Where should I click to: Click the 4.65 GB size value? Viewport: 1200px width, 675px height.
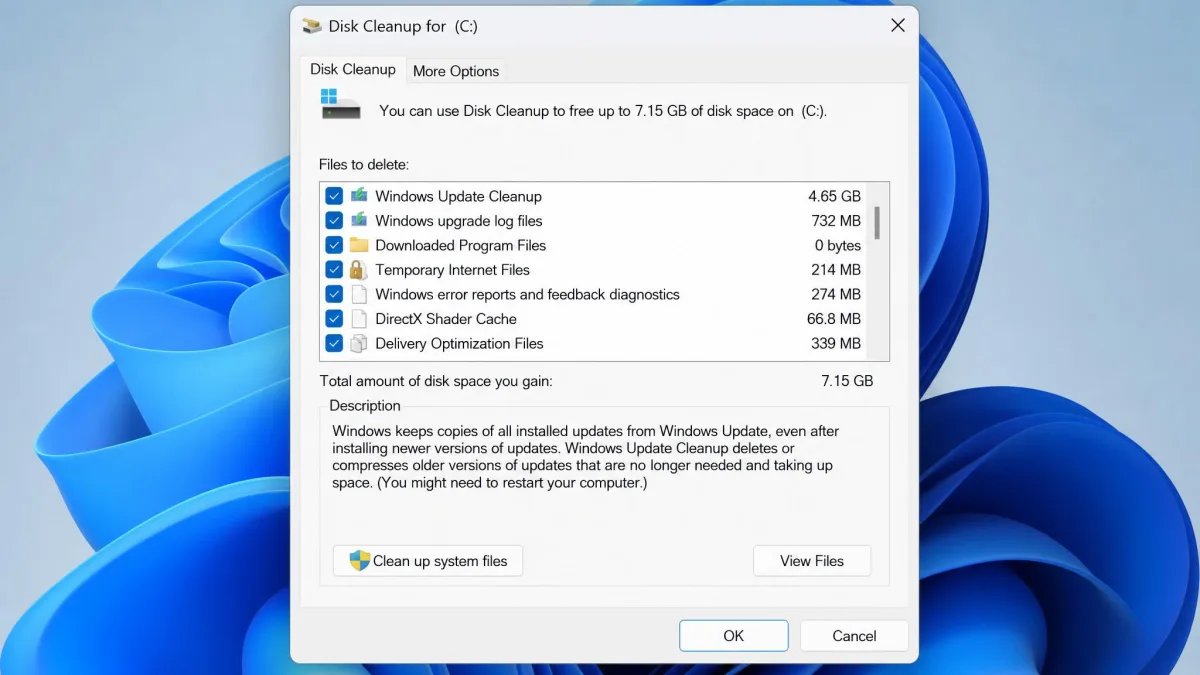(x=834, y=196)
